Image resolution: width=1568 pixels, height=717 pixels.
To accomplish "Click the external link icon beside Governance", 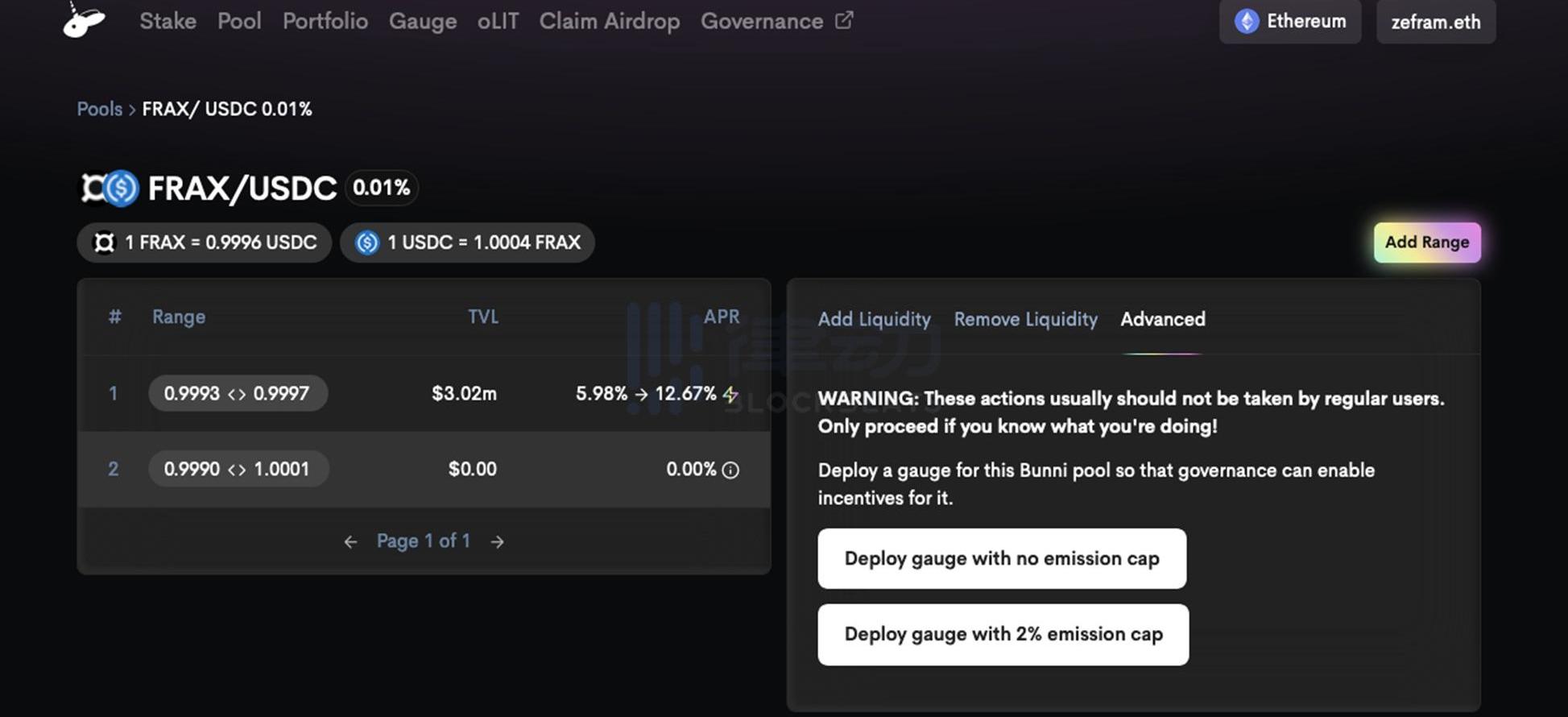I will 844,20.
